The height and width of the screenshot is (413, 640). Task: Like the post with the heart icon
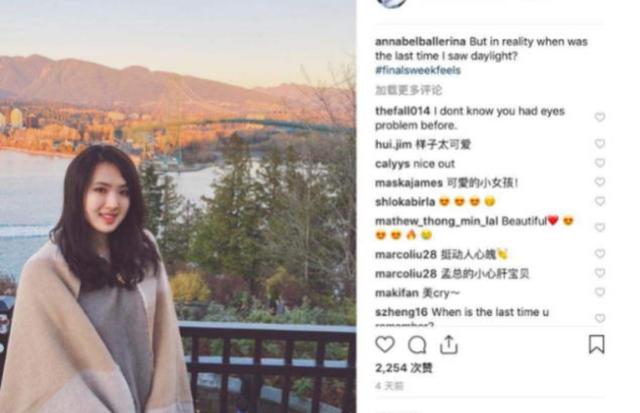tap(385, 345)
